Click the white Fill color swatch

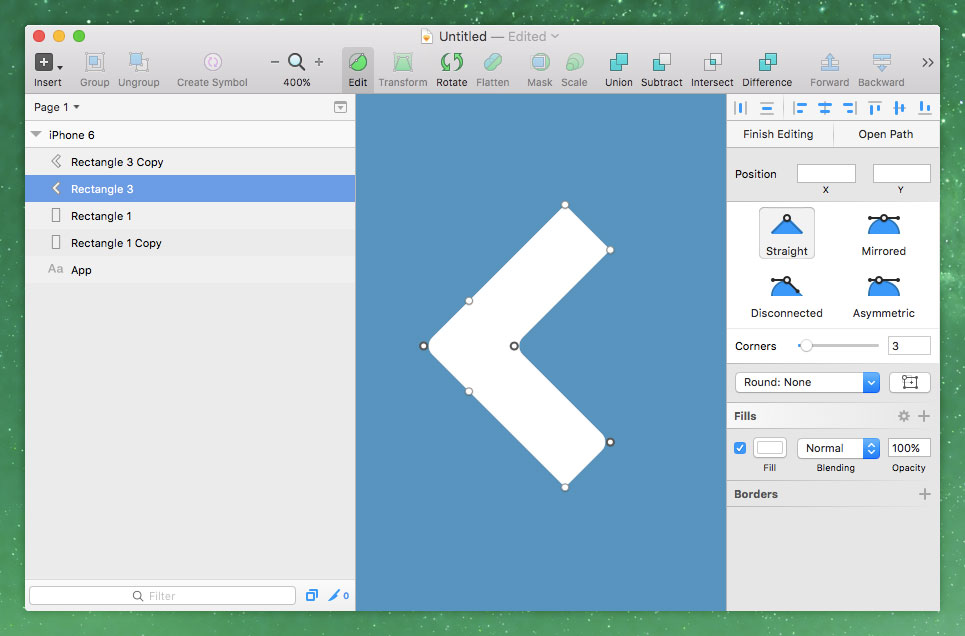(x=769, y=448)
